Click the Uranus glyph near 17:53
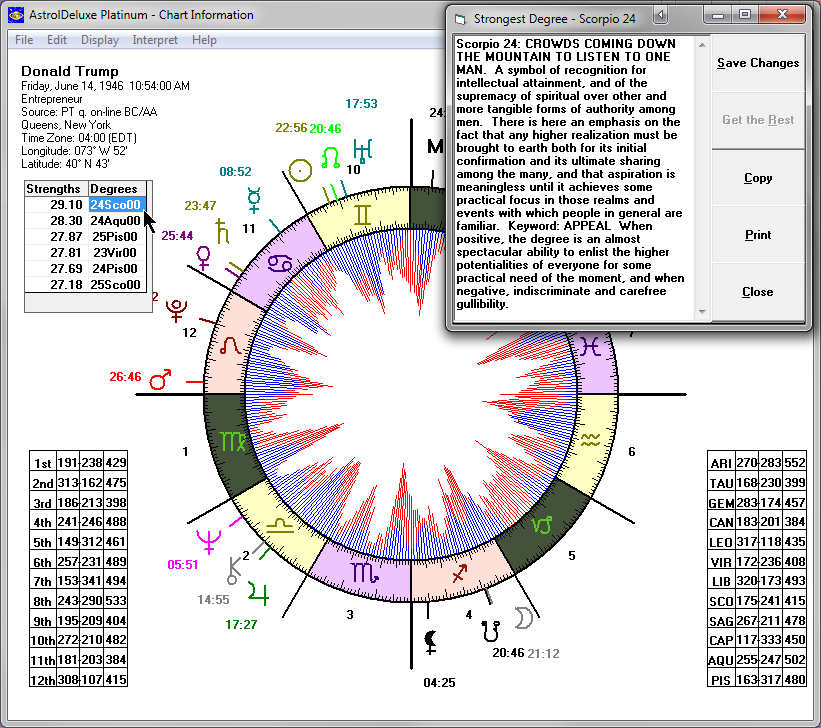This screenshot has height=728, width=821. (x=362, y=151)
